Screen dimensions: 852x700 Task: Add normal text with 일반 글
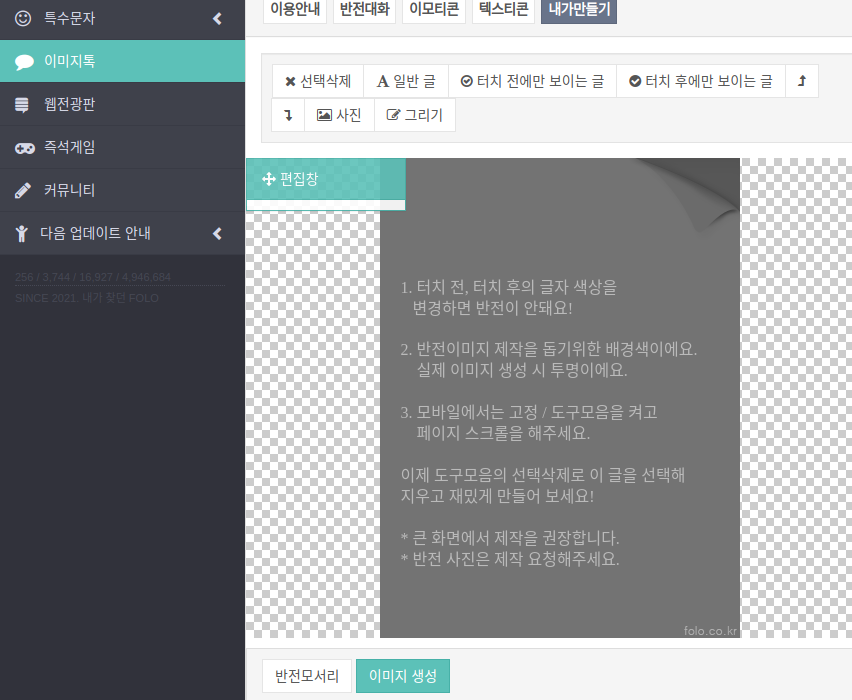click(x=405, y=81)
